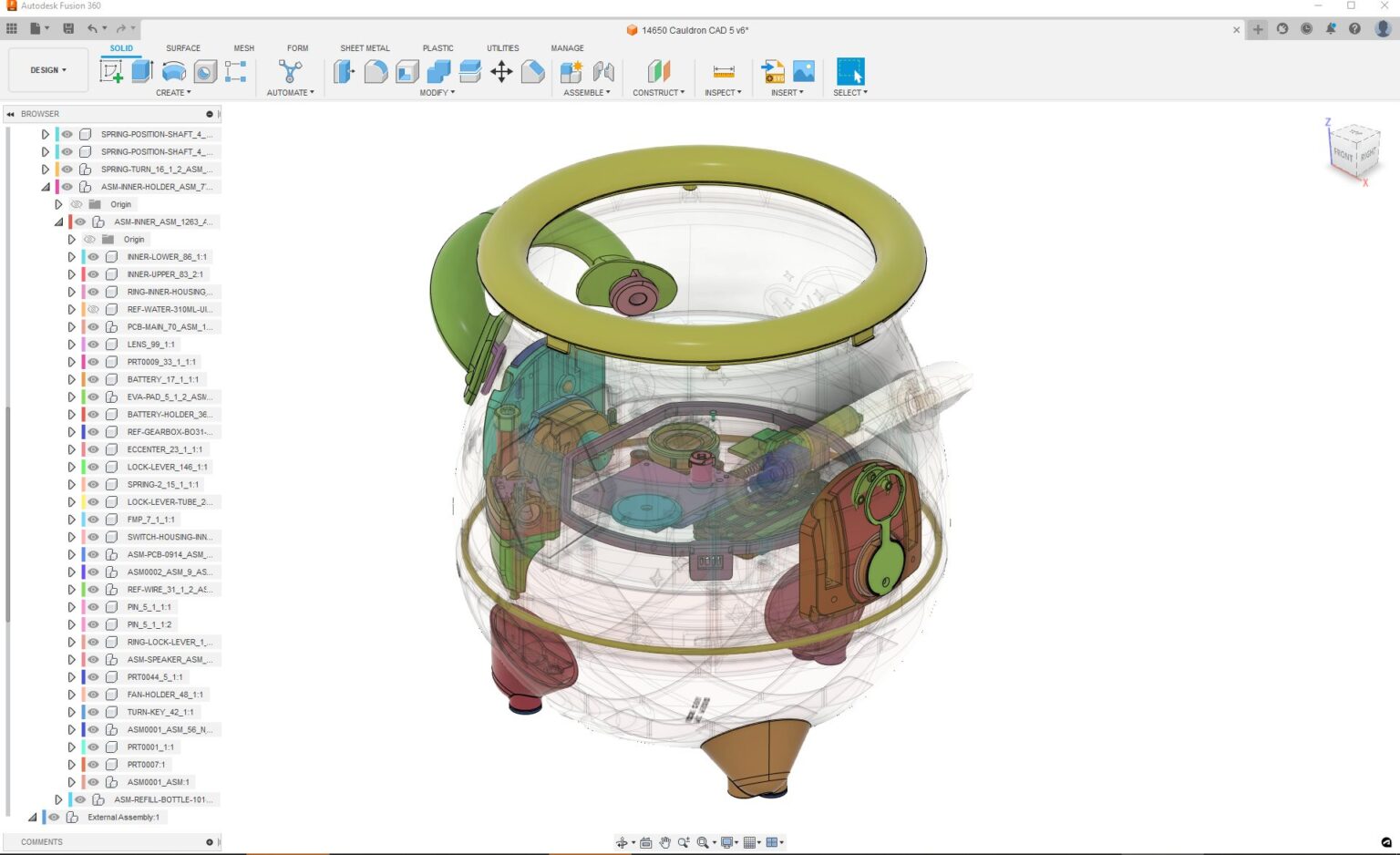Open the Automate tool icon
1400x855 pixels.
point(290,71)
